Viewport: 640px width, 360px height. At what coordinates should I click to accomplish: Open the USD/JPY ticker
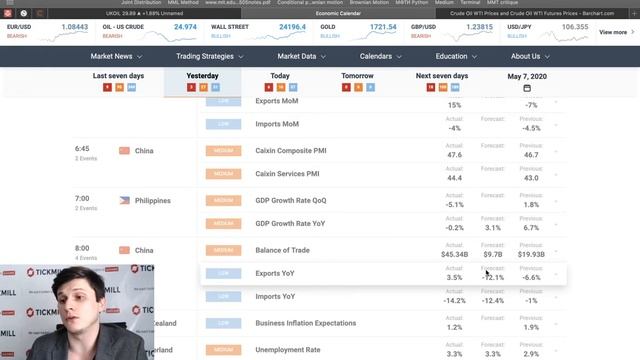548,32
